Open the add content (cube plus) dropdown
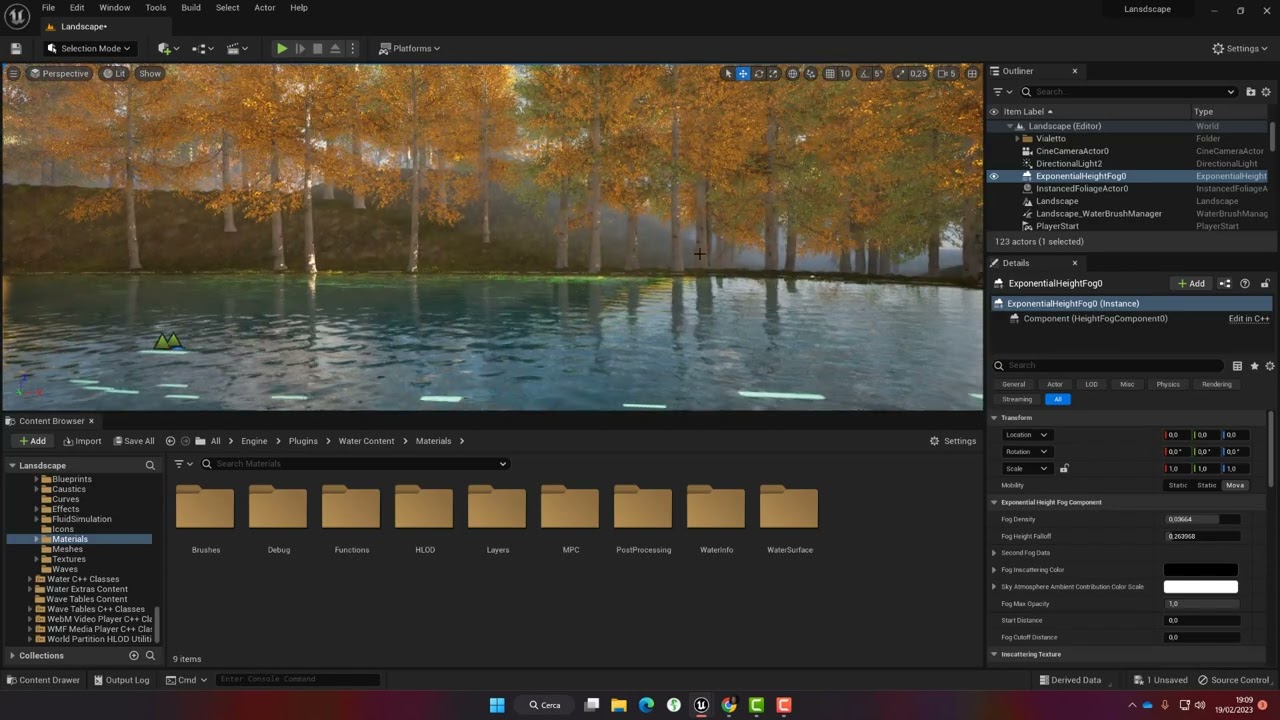Viewport: 1280px width, 720px height. click(168, 48)
